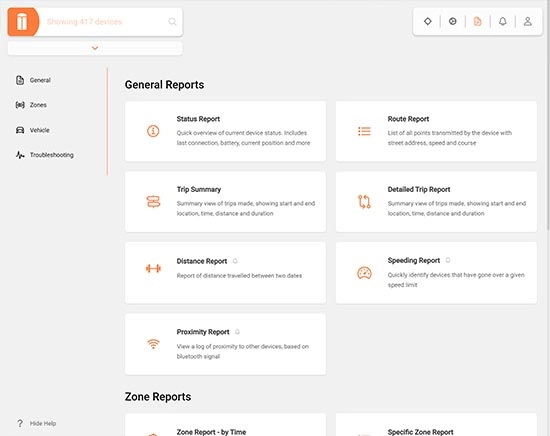Click 'View a log of proximity' description
550x436 pixels.
pyautogui.click(x=243, y=351)
